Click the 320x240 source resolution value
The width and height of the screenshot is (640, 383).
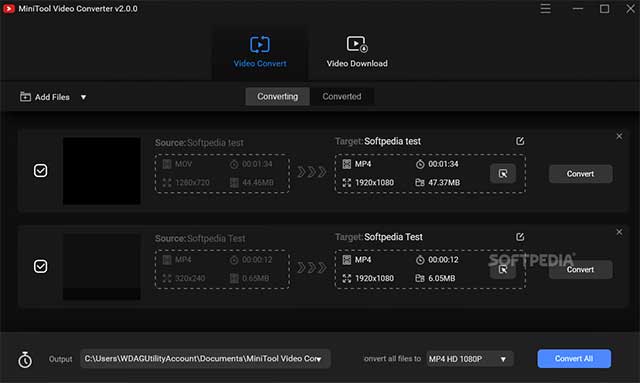[x=190, y=278]
